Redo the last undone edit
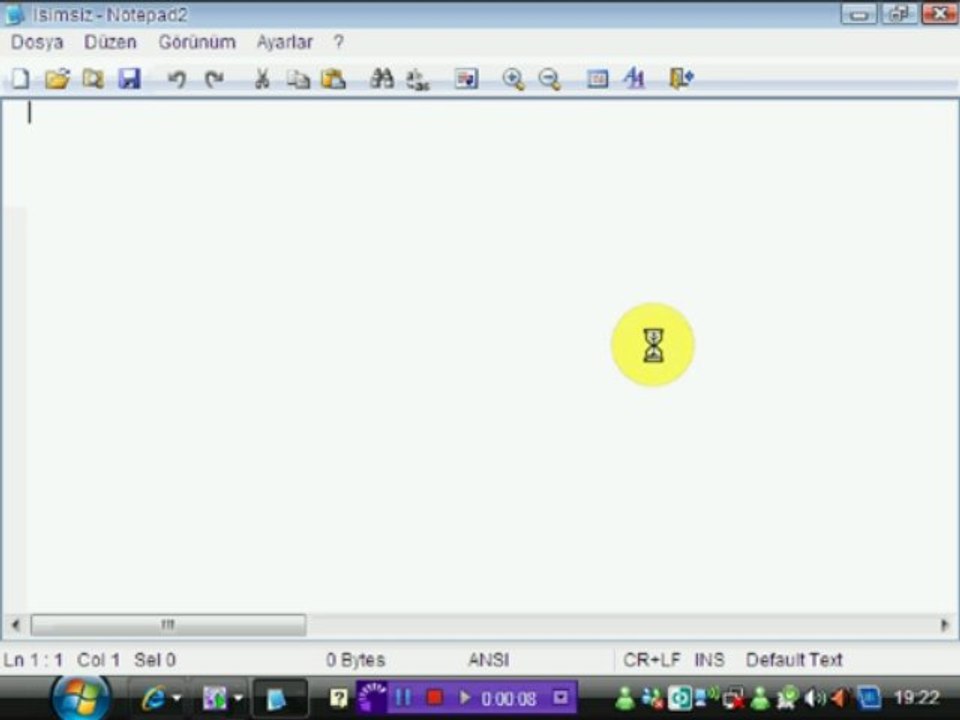Viewport: 960px width, 720px height. pos(214,79)
